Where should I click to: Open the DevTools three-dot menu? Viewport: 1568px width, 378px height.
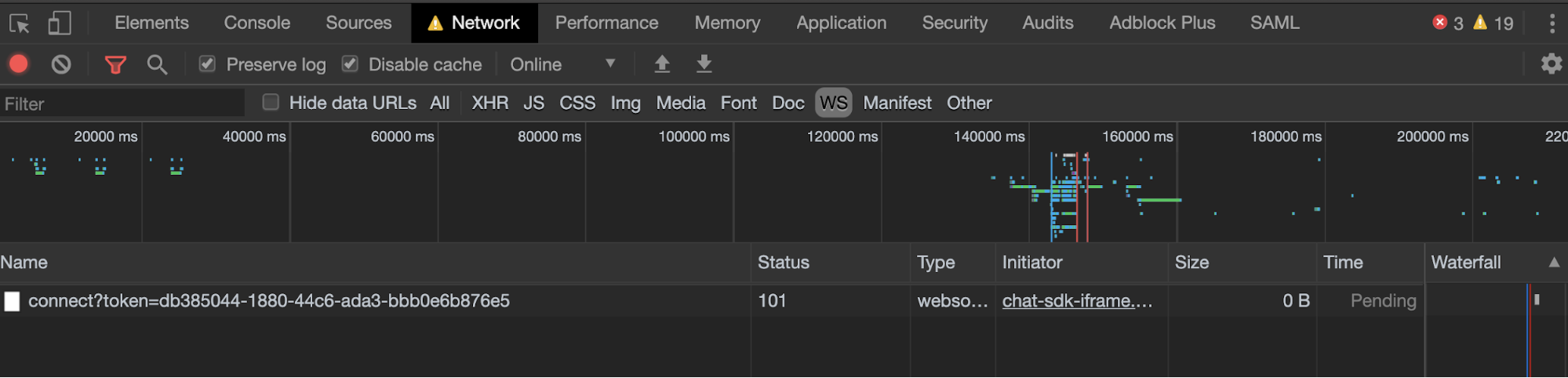click(1552, 24)
